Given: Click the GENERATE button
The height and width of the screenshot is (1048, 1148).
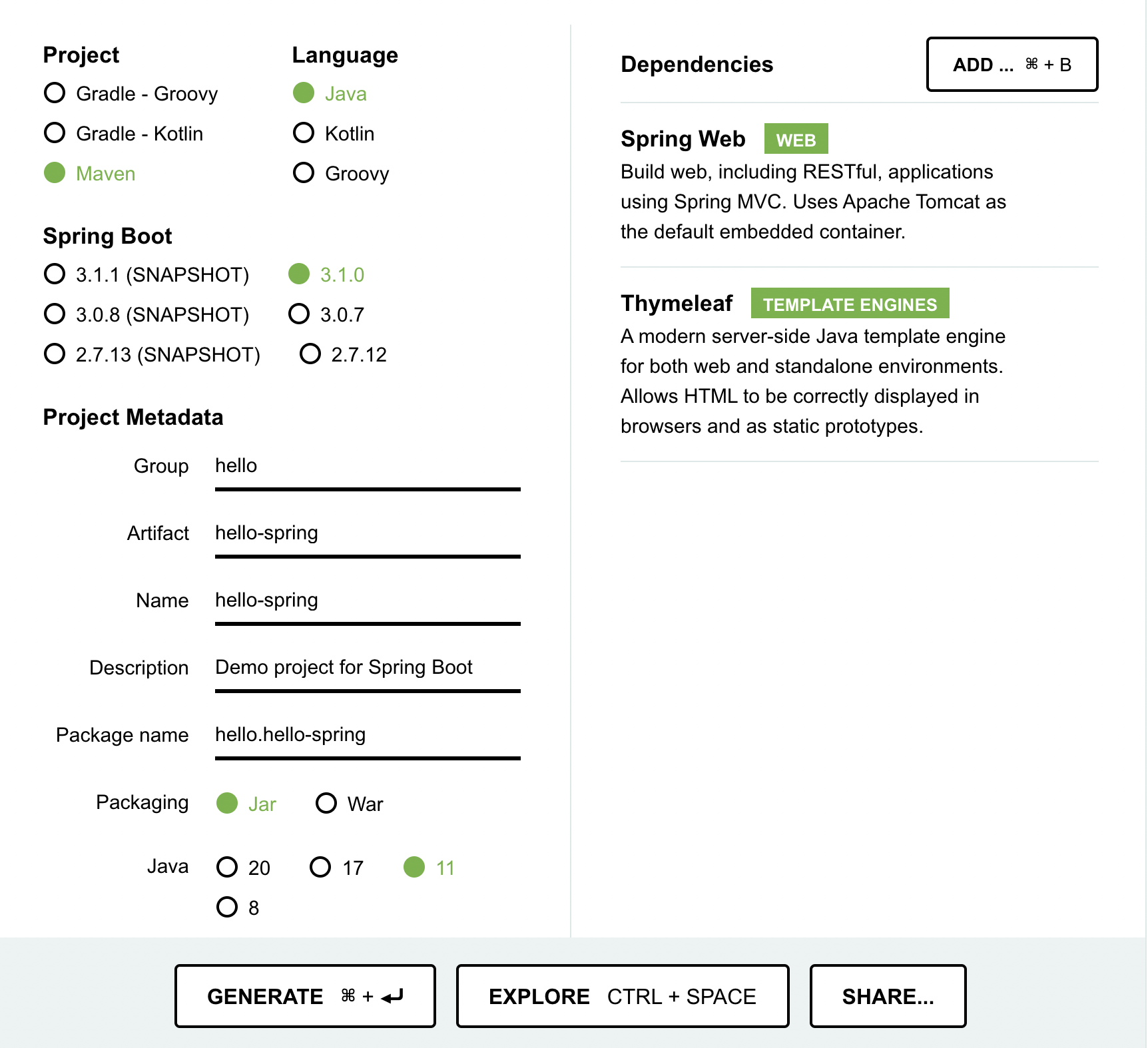Looking at the screenshot, I should pos(305,996).
